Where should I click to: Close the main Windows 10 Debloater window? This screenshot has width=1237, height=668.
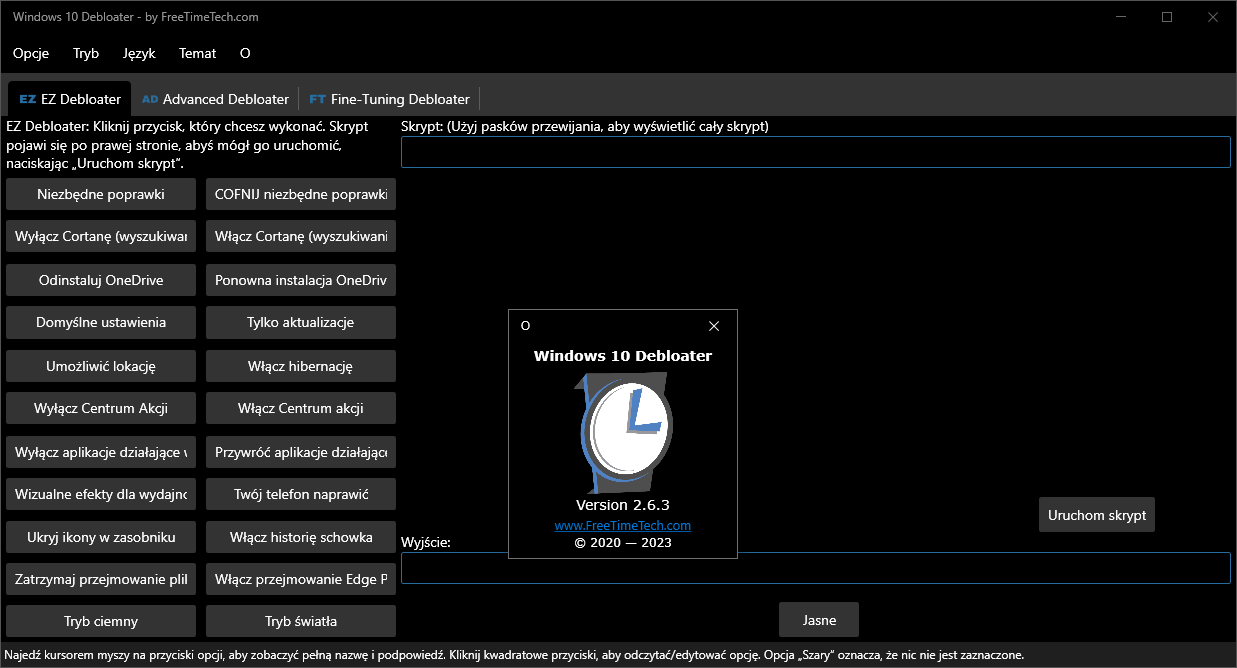(x=1213, y=17)
